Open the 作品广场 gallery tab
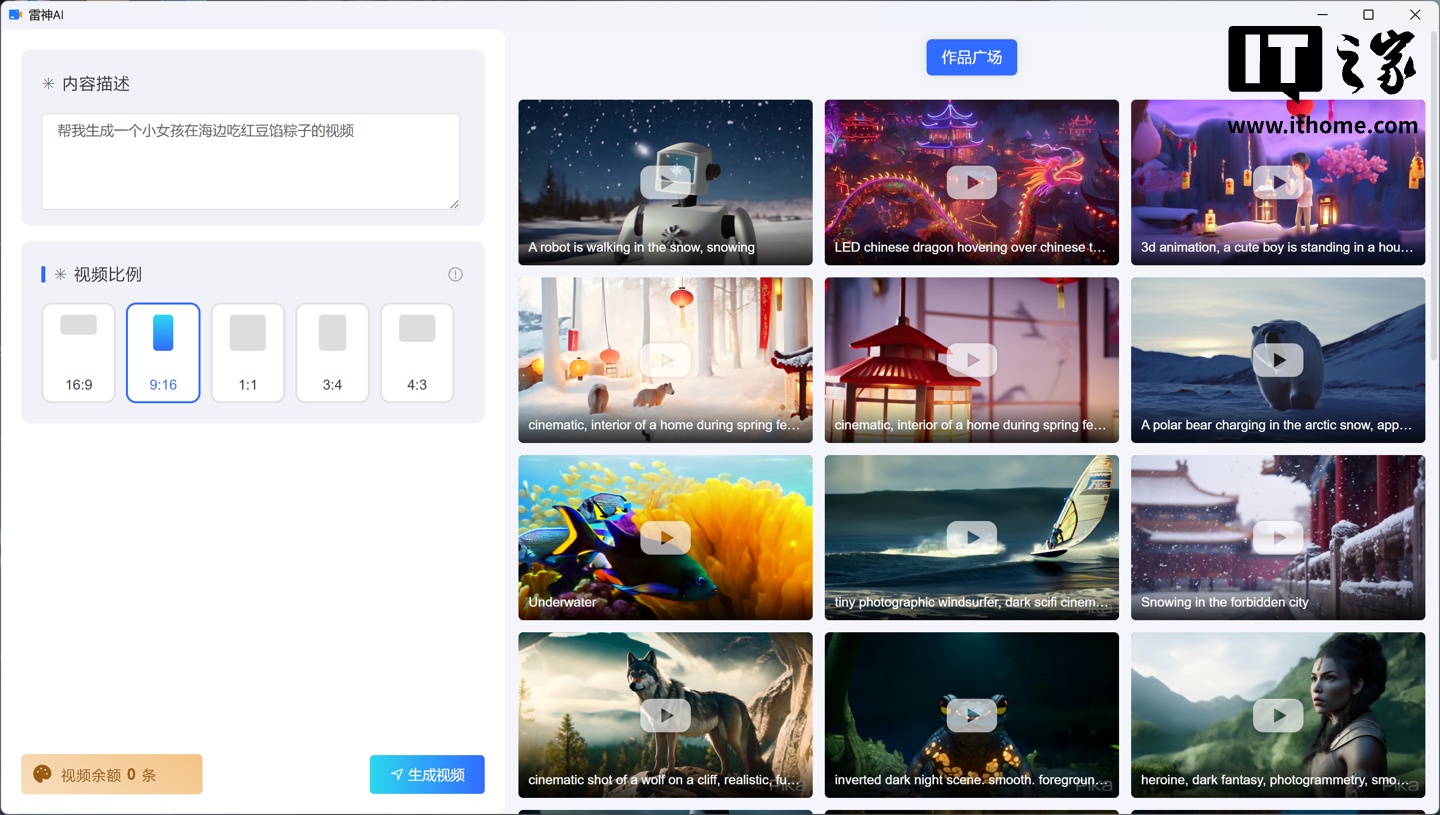Viewport: 1440px width, 815px height. coord(971,58)
